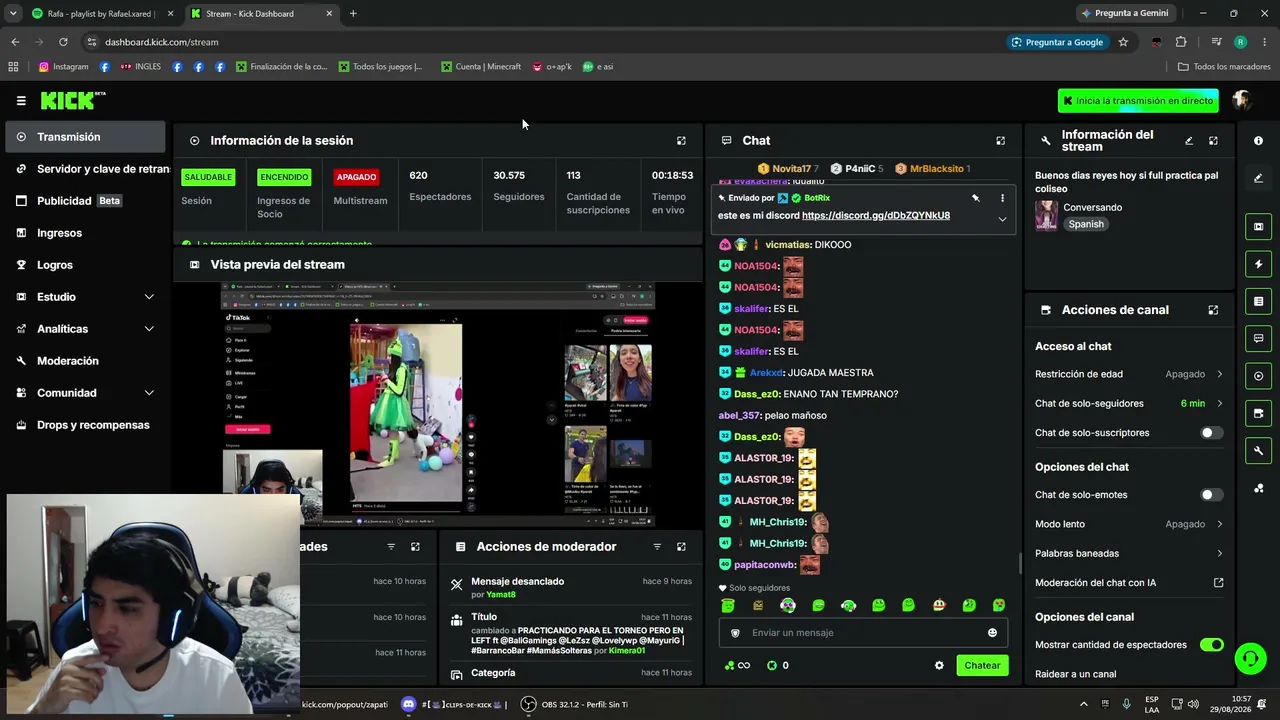The height and width of the screenshot is (720, 1280).
Task: Click the user avatar in top bar
Action: pos(1242,100)
